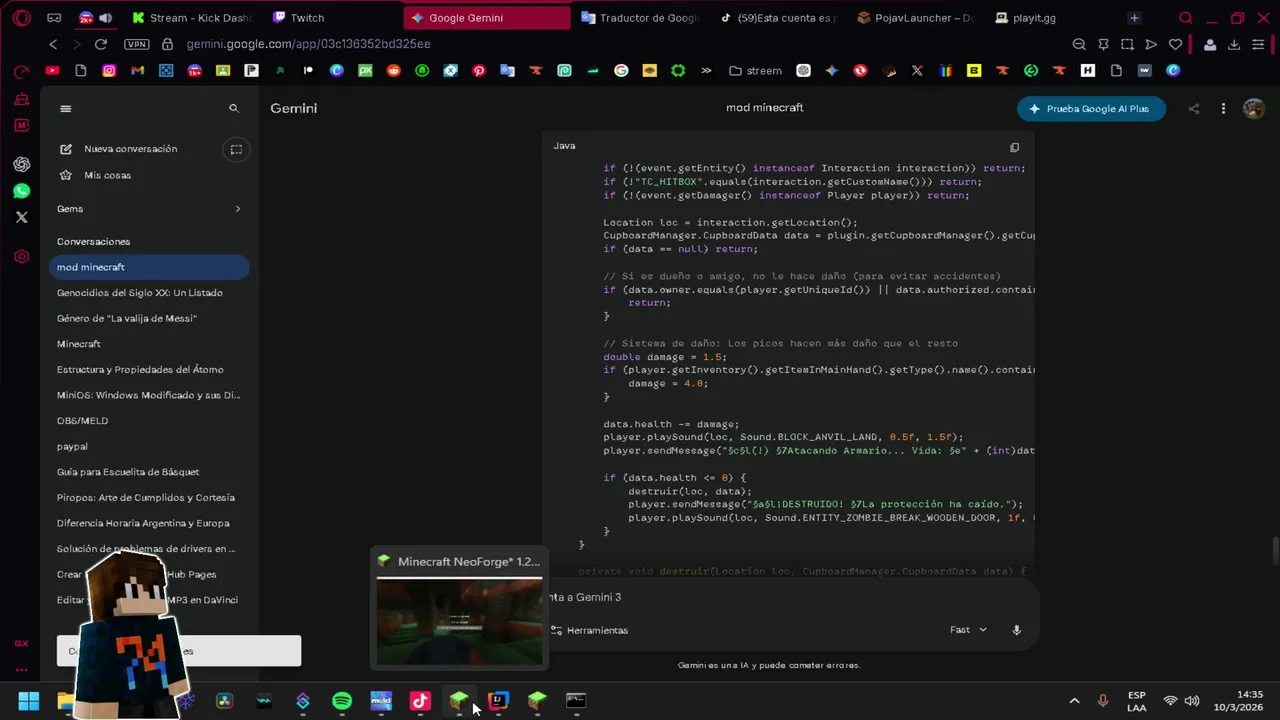This screenshot has height=720, width=1280.
Task: Open the Minecraft NeoForge window preview
Action: (459, 608)
